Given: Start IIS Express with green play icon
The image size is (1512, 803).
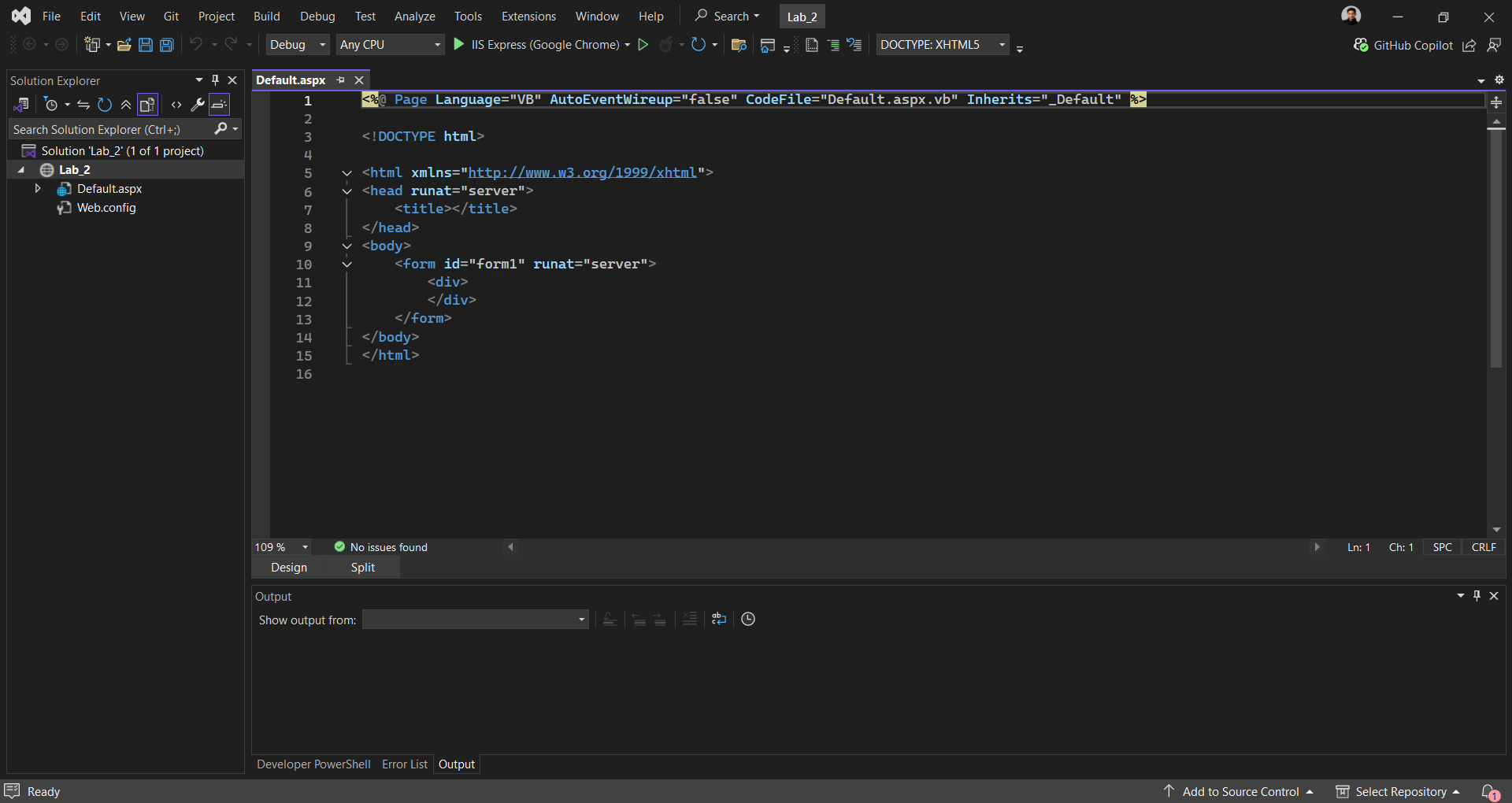Looking at the screenshot, I should [x=459, y=45].
